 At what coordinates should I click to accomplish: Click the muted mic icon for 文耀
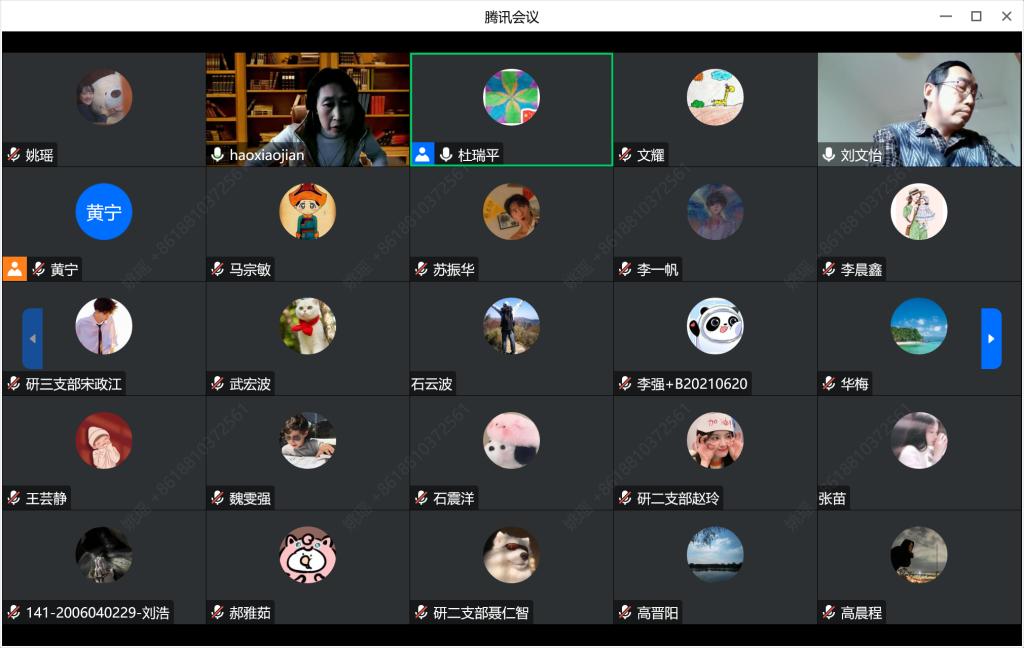click(625, 155)
